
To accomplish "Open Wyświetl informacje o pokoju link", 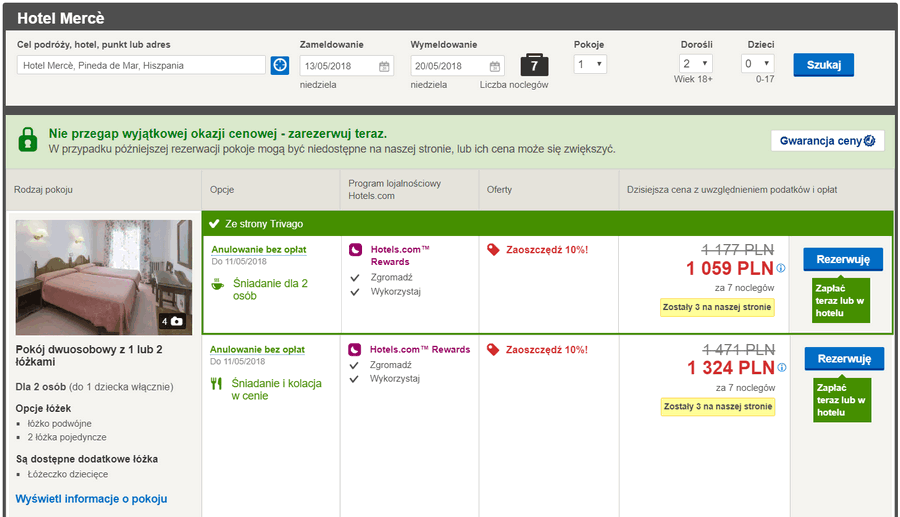I will click(91, 499).
